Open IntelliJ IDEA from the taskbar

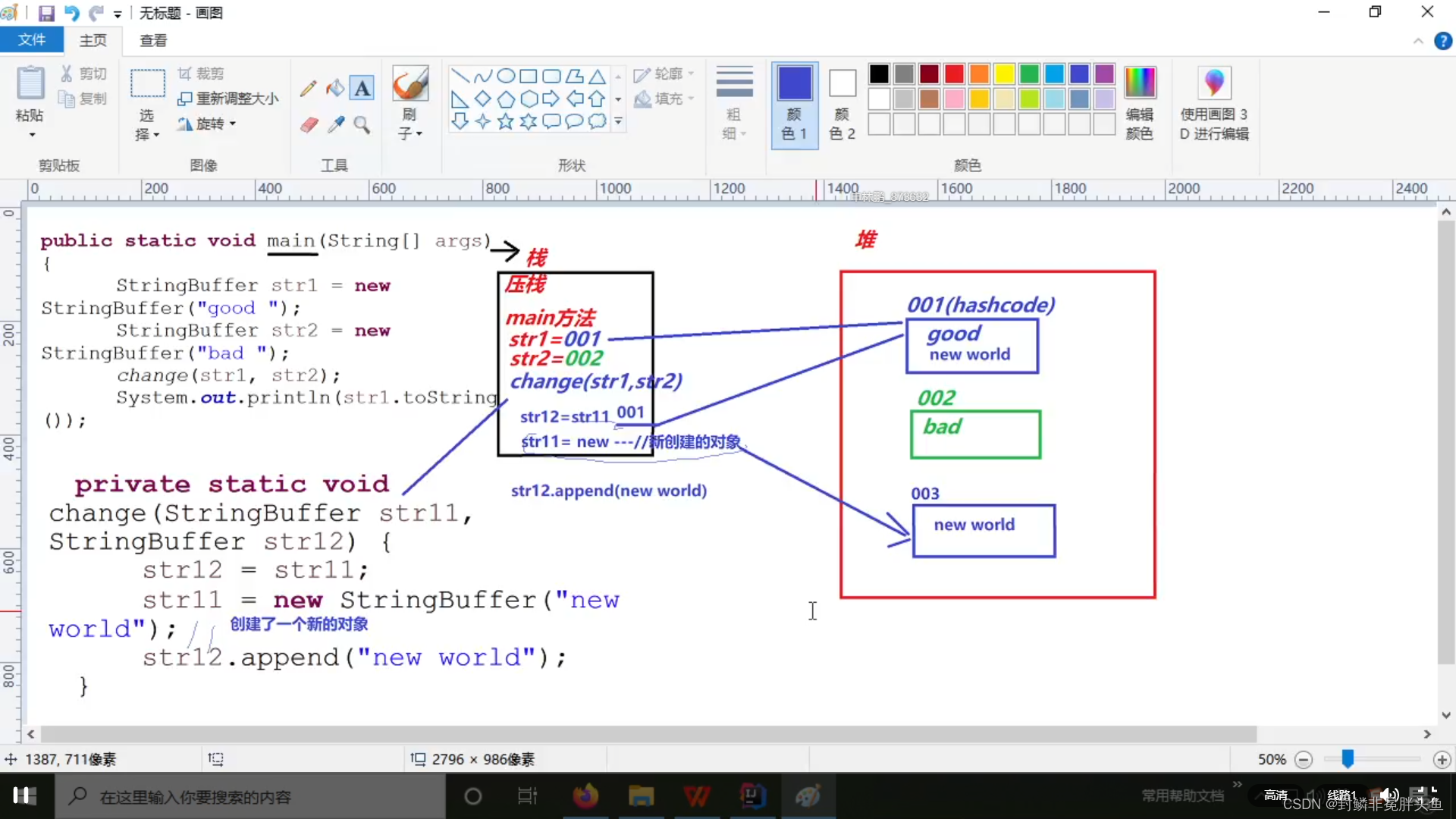(753, 796)
